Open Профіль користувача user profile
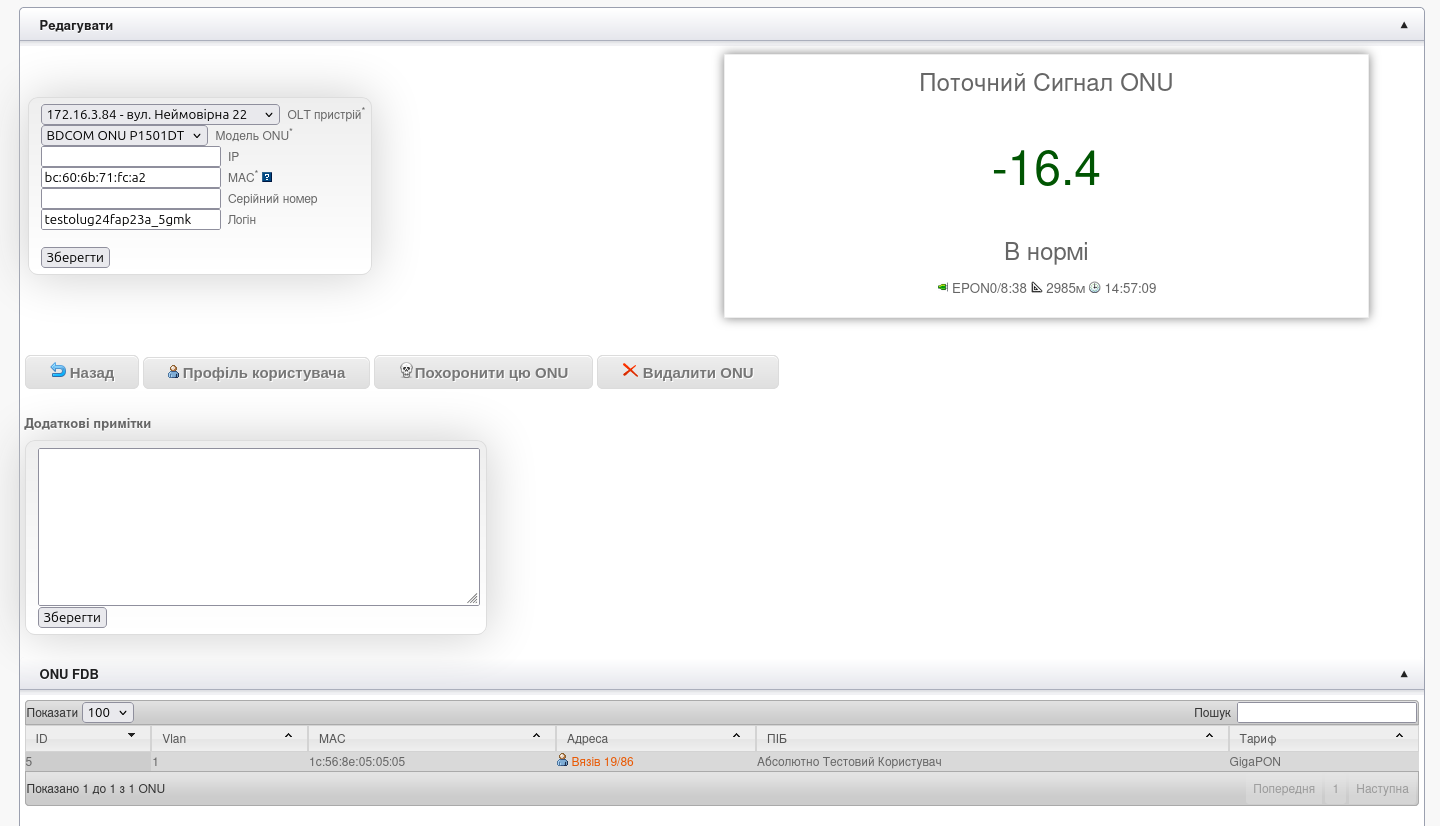The image size is (1440, 826). (x=256, y=373)
